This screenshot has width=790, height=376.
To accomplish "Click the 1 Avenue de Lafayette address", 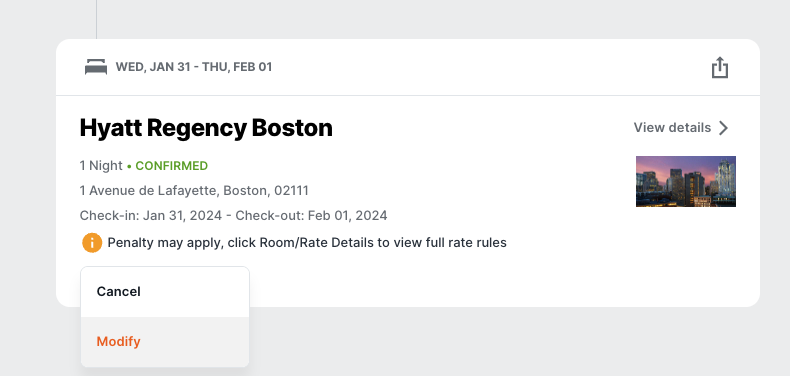I will click(x=194, y=191).
